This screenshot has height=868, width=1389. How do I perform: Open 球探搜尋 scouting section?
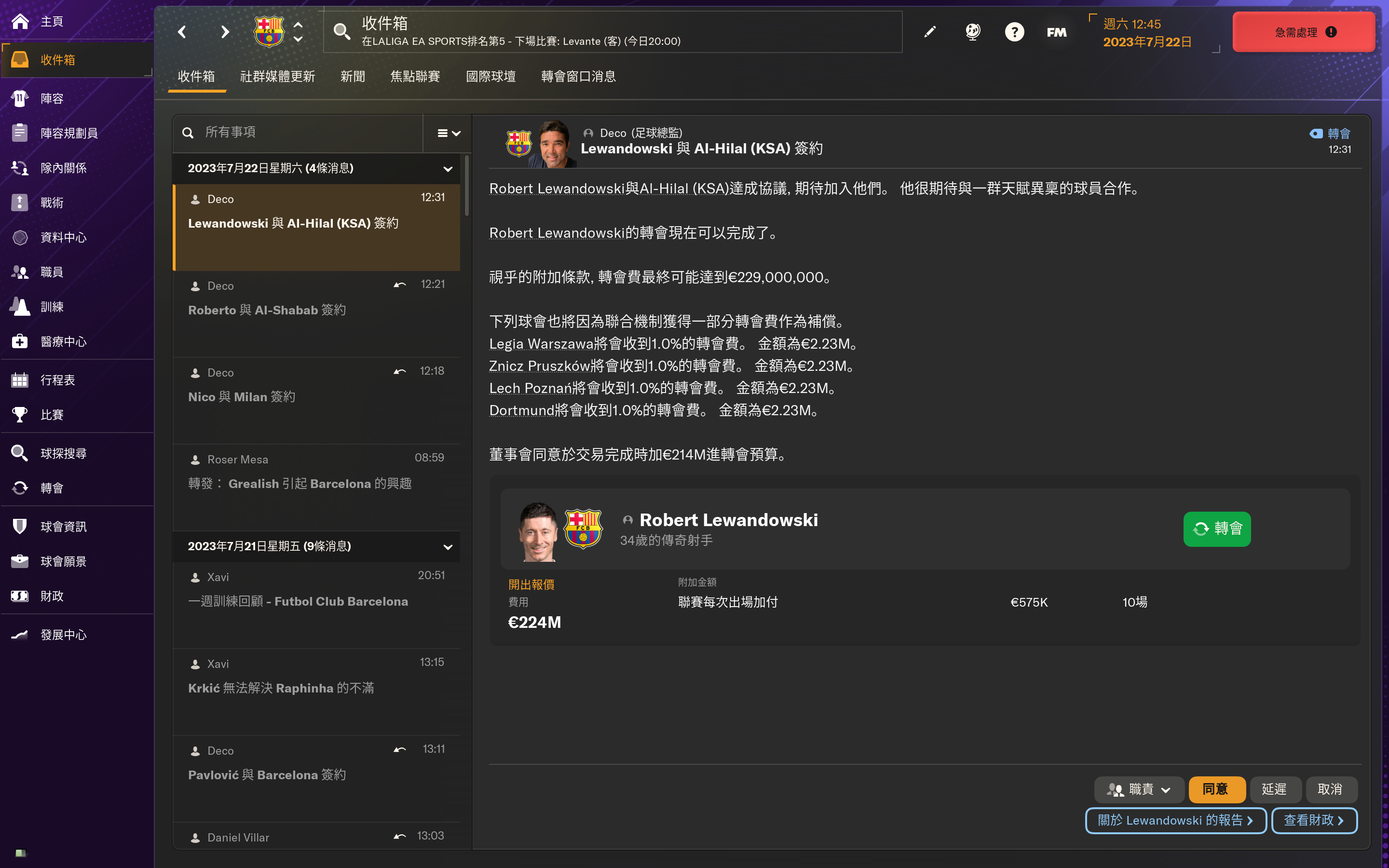(x=77, y=453)
